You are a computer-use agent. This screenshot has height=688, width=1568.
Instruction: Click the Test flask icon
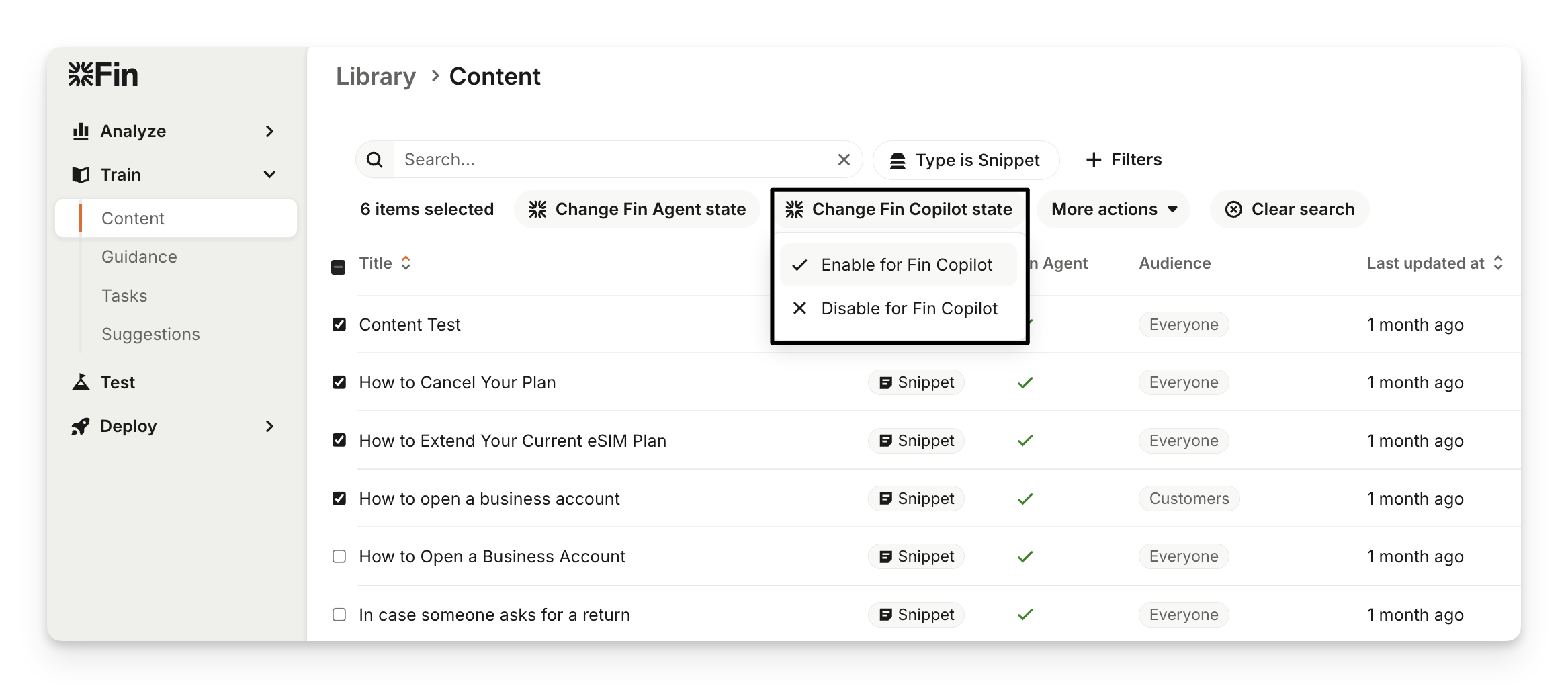(81, 382)
